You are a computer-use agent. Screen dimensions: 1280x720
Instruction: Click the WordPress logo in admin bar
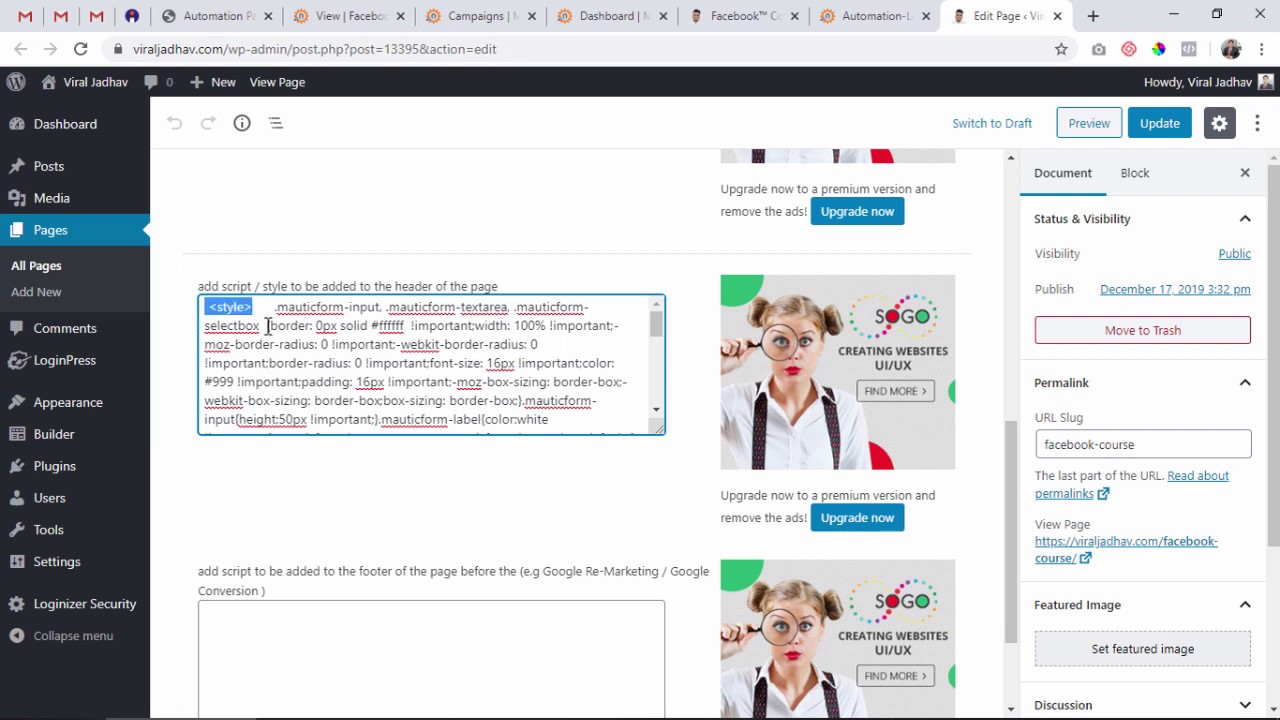pos(16,82)
